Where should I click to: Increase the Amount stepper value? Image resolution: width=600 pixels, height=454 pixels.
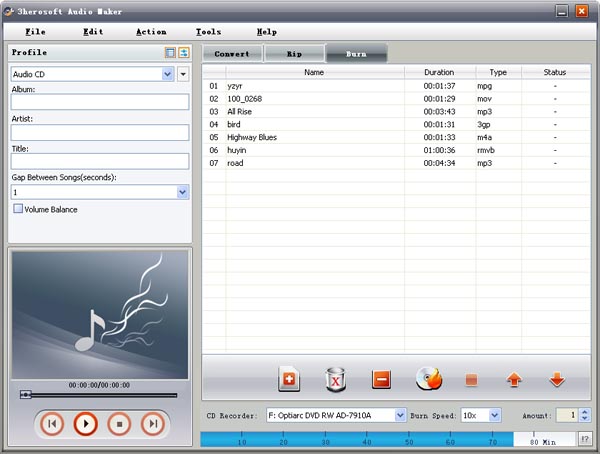(x=585, y=411)
